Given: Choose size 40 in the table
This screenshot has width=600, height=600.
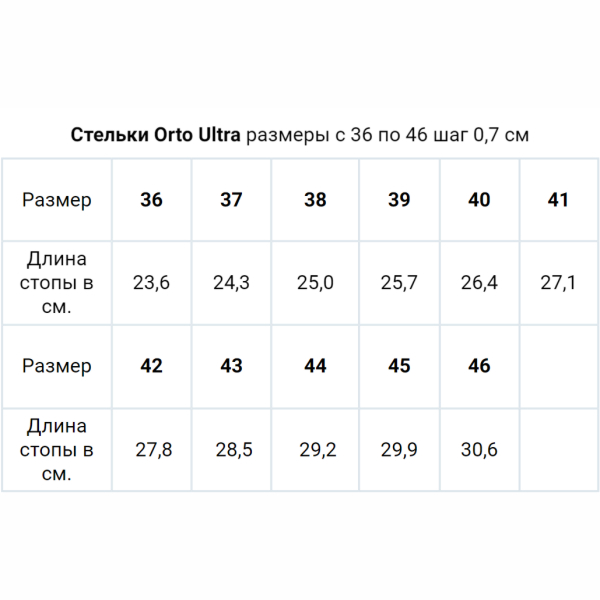Looking at the screenshot, I should [x=479, y=200].
